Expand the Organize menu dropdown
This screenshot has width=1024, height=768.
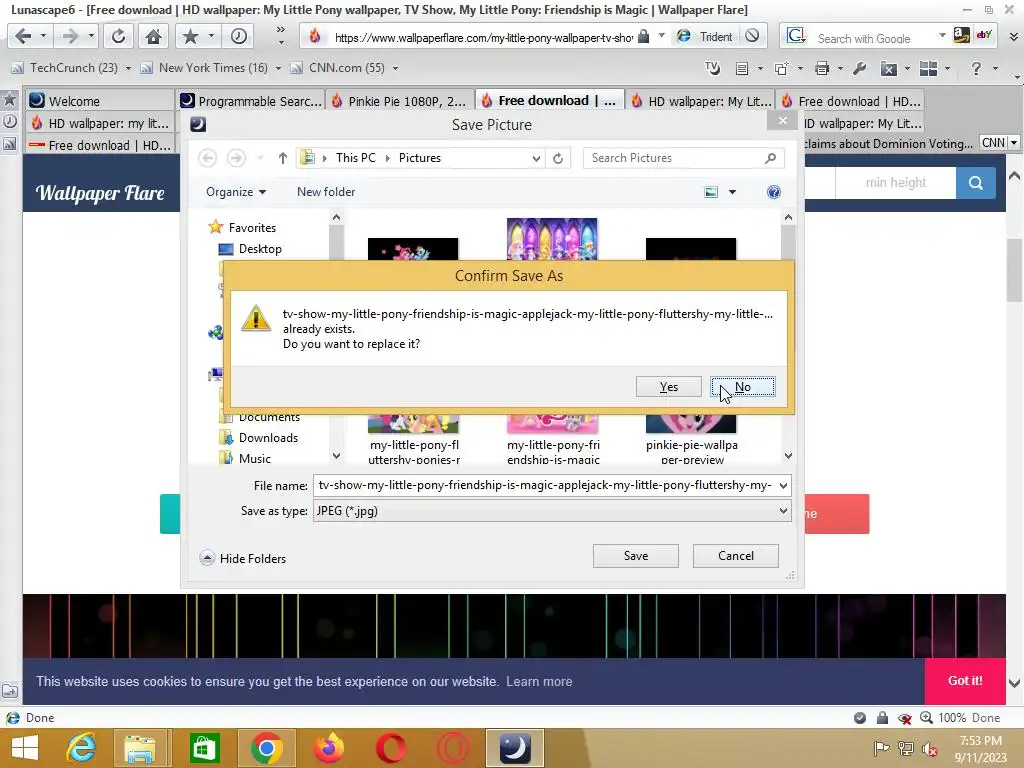236,192
